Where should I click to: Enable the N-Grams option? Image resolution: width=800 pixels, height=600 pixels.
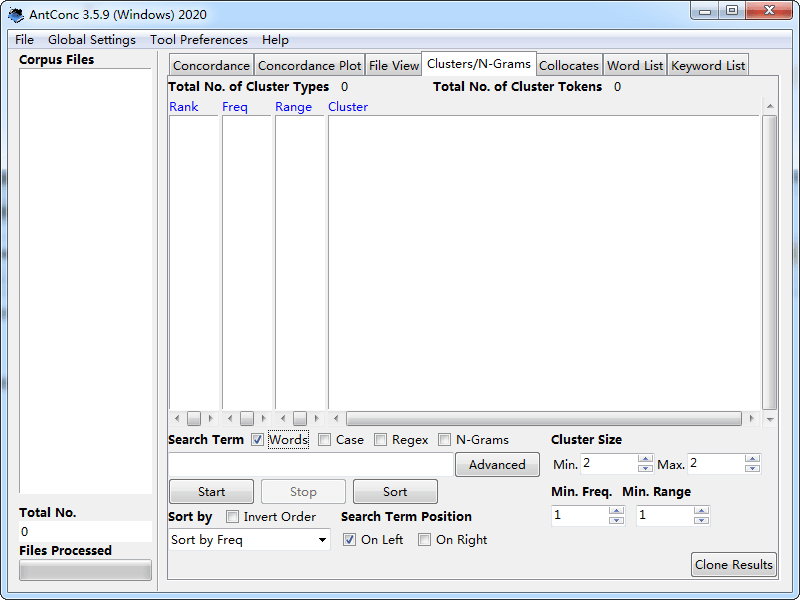coord(444,439)
